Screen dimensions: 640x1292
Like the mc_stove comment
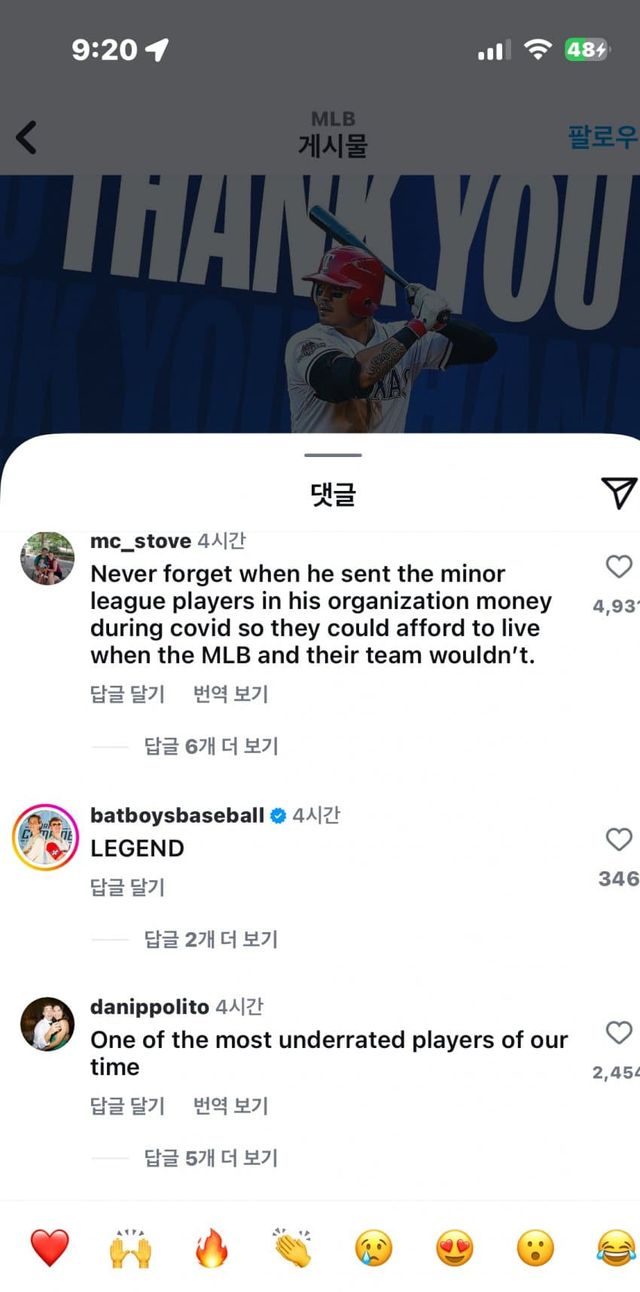click(619, 567)
